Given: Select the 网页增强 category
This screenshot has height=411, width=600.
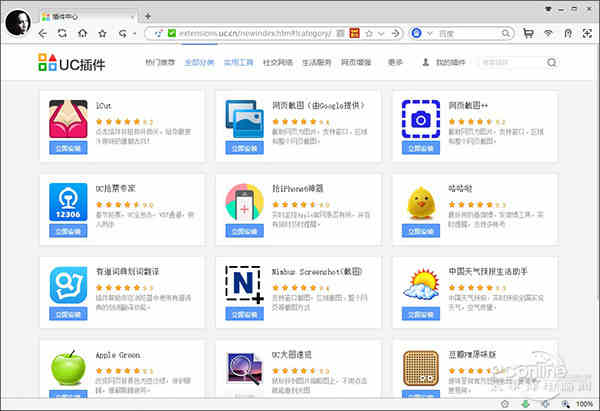Looking at the screenshot, I should click(356, 62).
